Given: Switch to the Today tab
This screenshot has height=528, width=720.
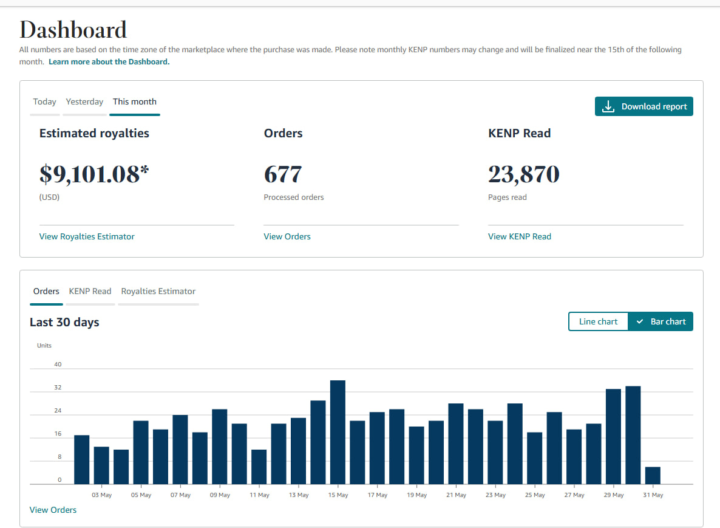Looking at the screenshot, I should coord(45,101).
